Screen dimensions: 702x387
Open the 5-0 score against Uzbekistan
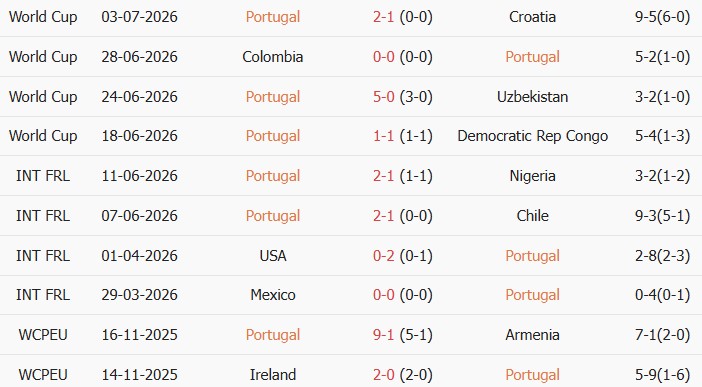[x=383, y=97]
